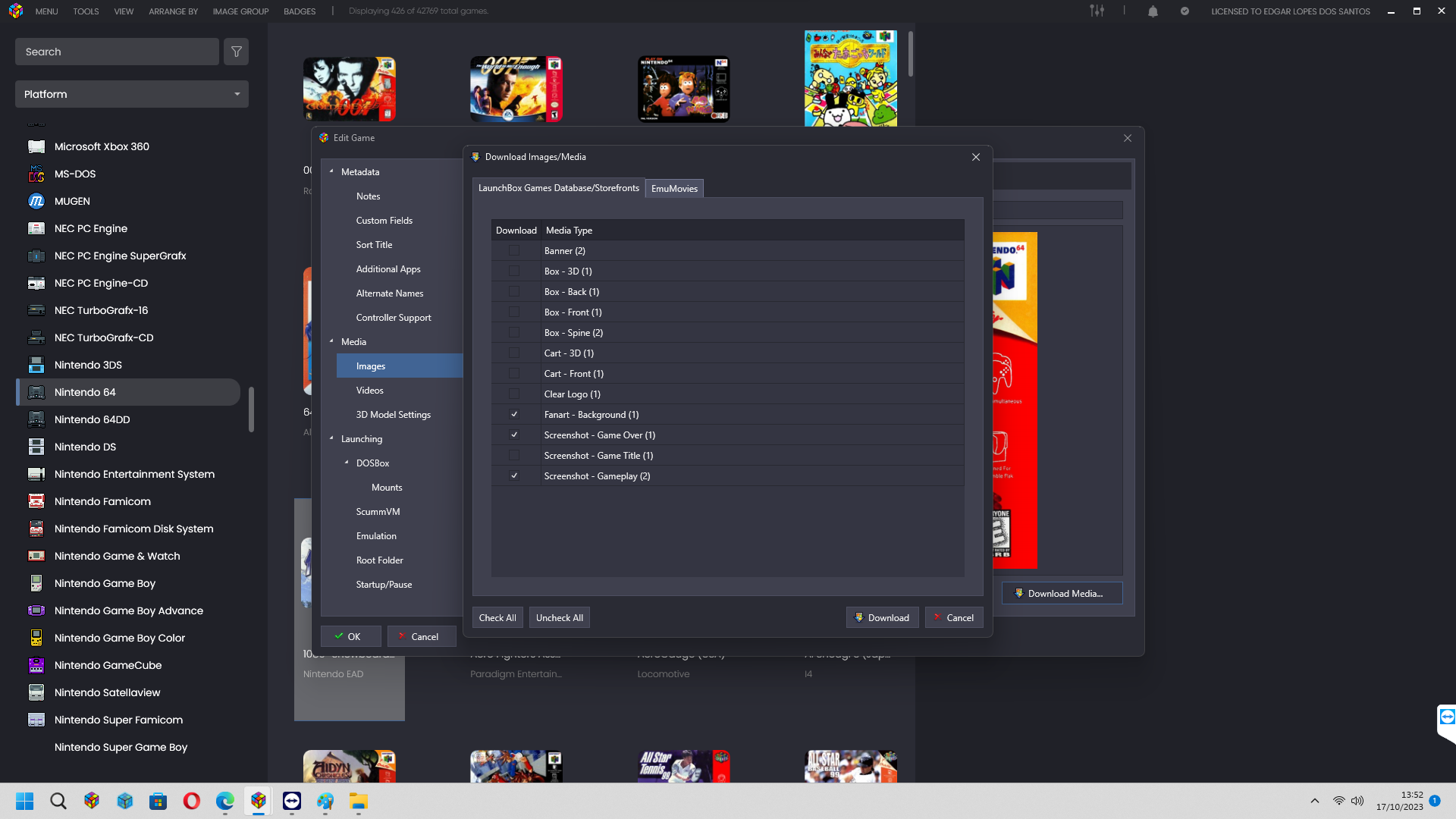Select the Nintendo GameCube platform icon
The image size is (1456, 819).
(36, 665)
